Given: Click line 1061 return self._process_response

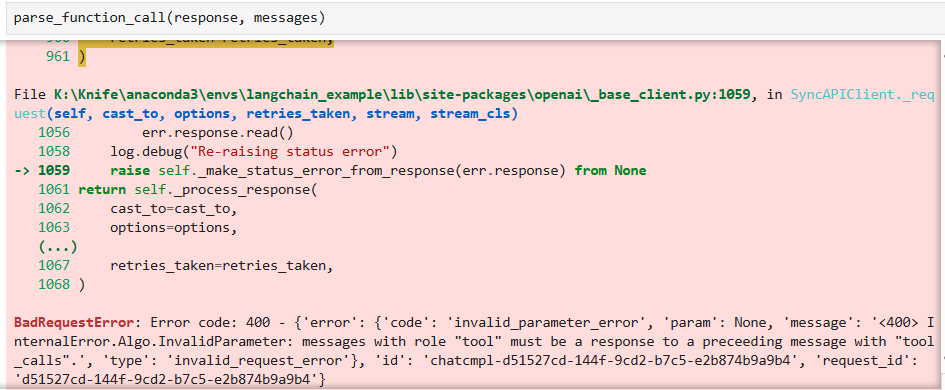Looking at the screenshot, I should (197, 190).
